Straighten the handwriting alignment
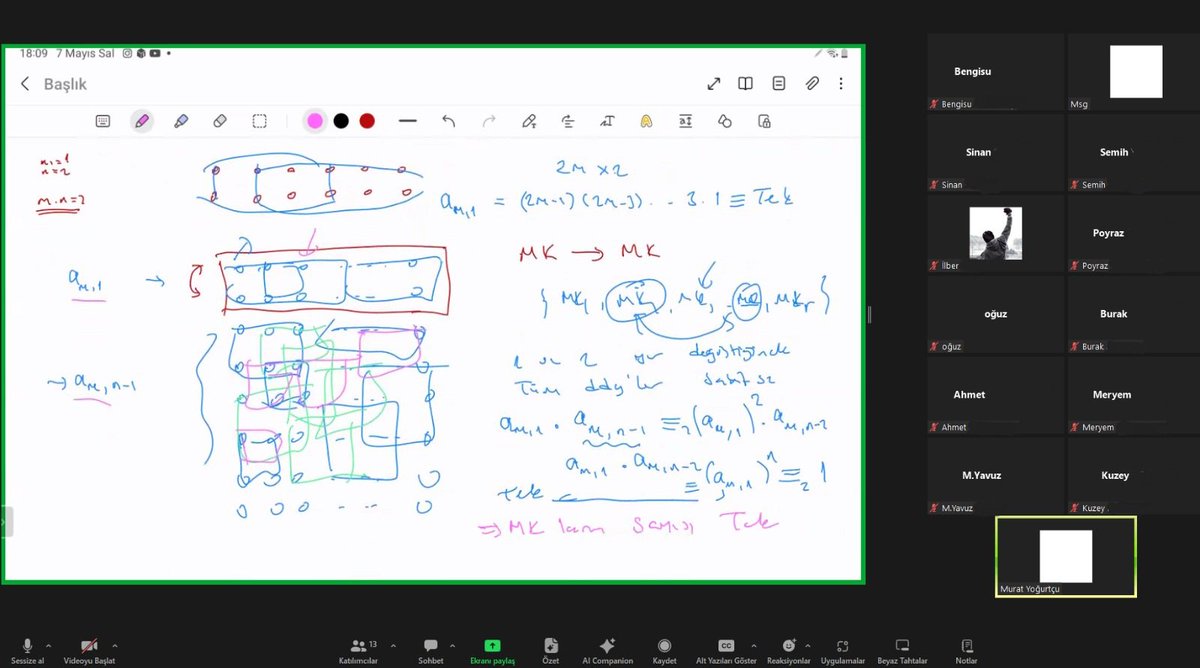The image size is (1200, 668). point(568,121)
